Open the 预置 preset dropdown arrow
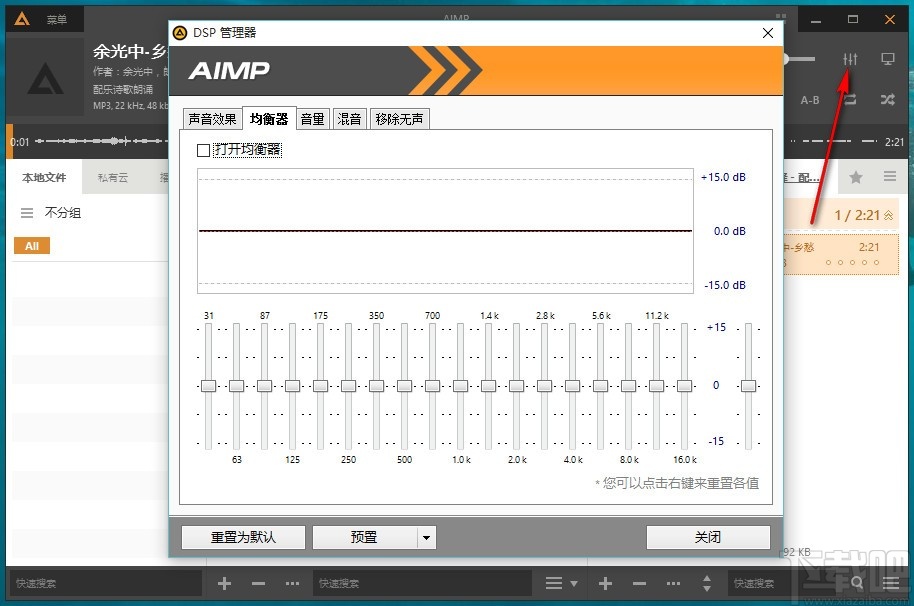The height and width of the screenshot is (606, 914). 427,537
